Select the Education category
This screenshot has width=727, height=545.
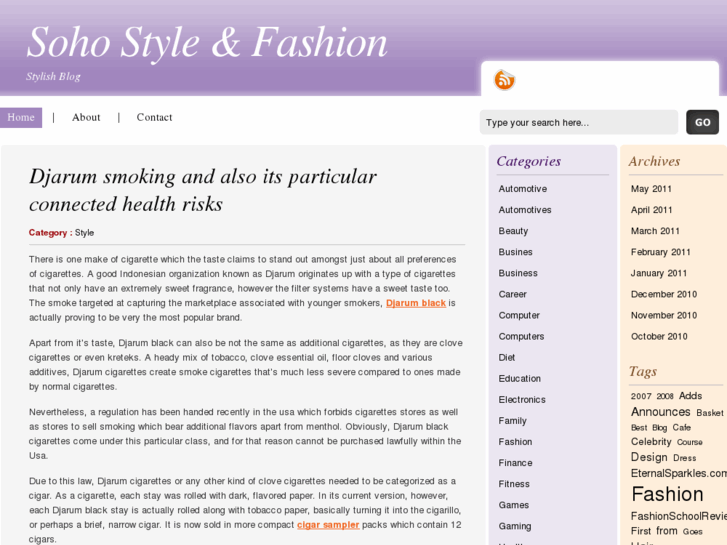click(x=519, y=379)
